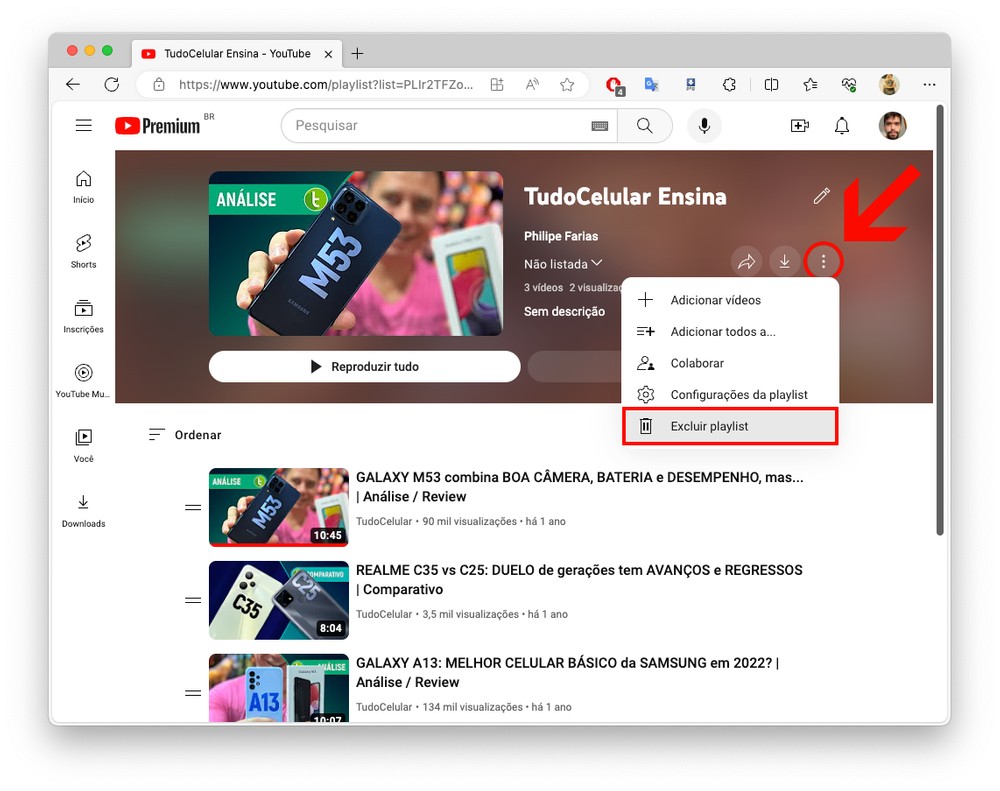Viewport: 1000px width, 791px height.
Task: Open the browser's three-dot settings menu
Action: point(929,85)
